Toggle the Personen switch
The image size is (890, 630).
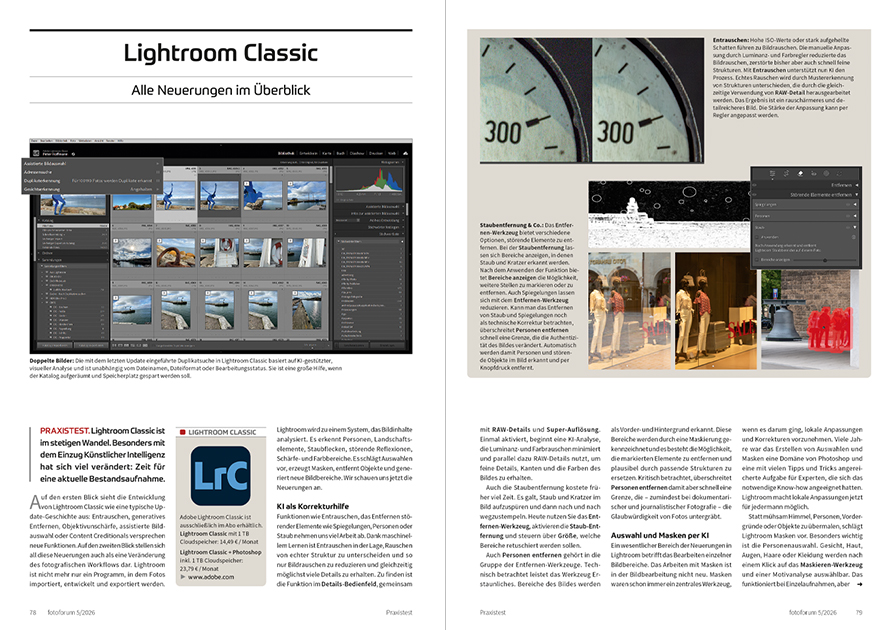click(848, 216)
